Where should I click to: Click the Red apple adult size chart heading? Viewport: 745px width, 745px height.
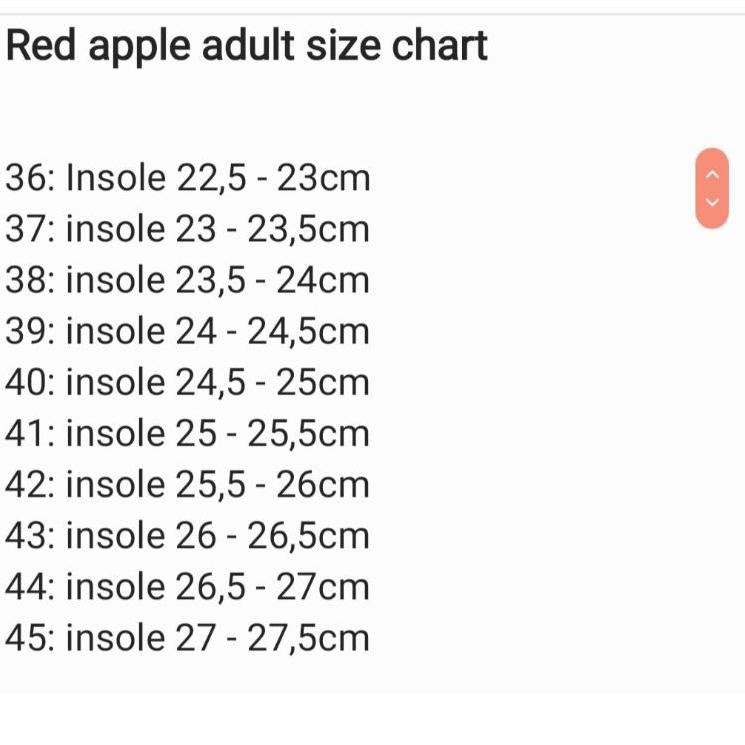[x=247, y=46]
